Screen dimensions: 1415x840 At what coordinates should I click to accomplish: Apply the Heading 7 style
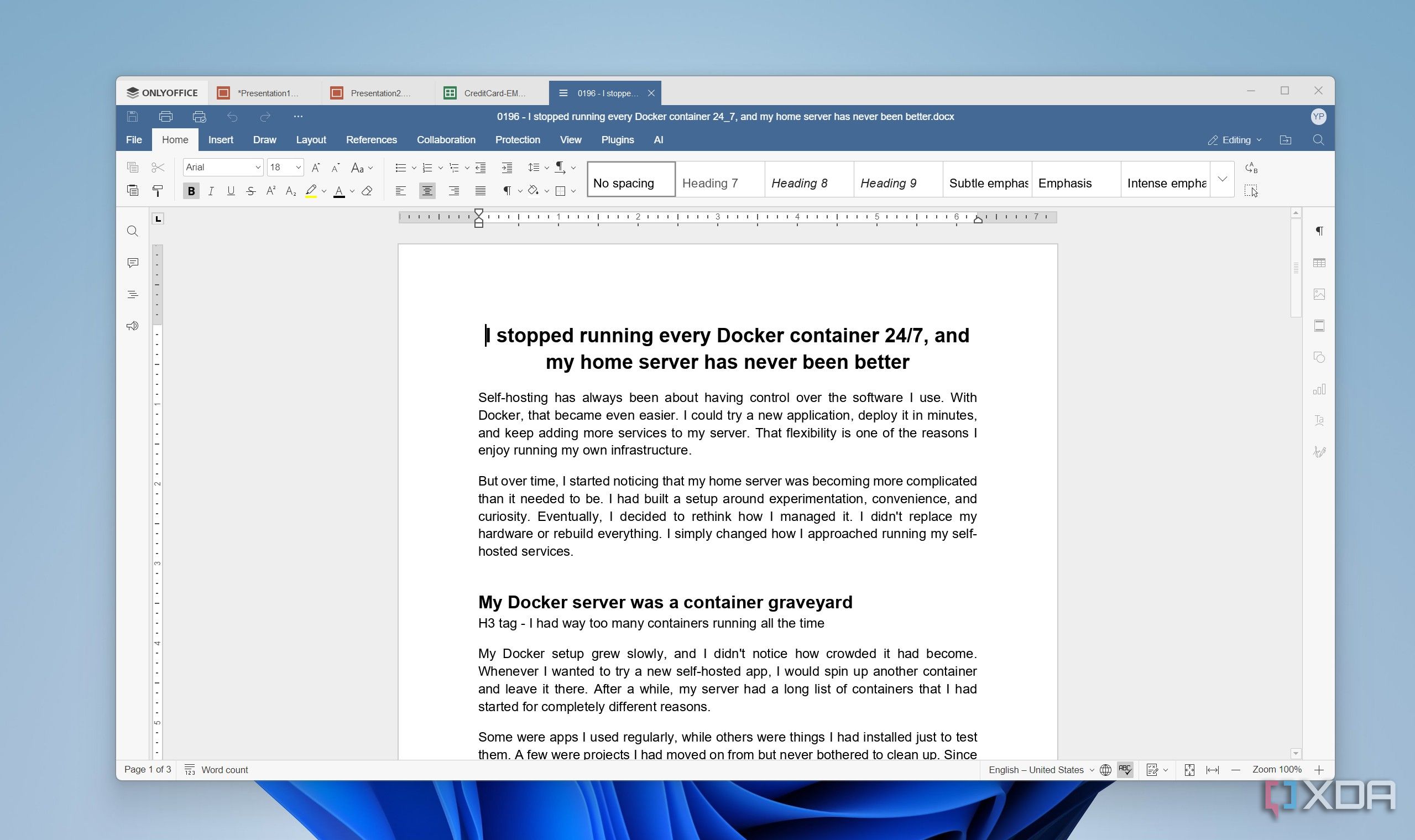point(720,179)
